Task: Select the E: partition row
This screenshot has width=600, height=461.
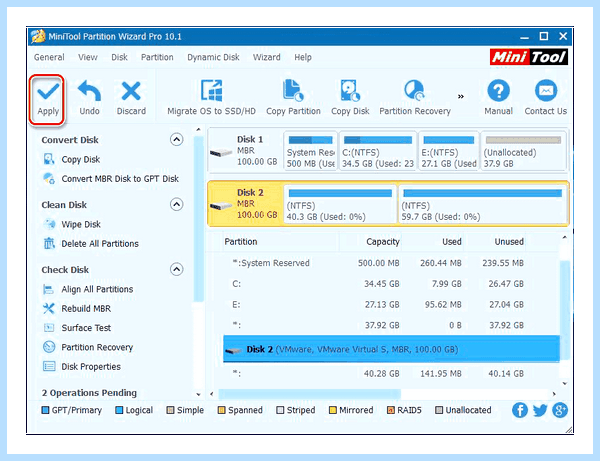Action: point(391,304)
